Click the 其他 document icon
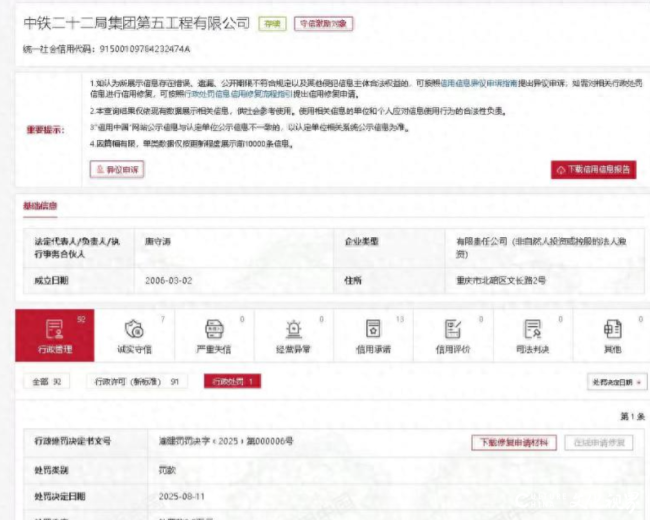This screenshot has width=650, height=520. 612,329
